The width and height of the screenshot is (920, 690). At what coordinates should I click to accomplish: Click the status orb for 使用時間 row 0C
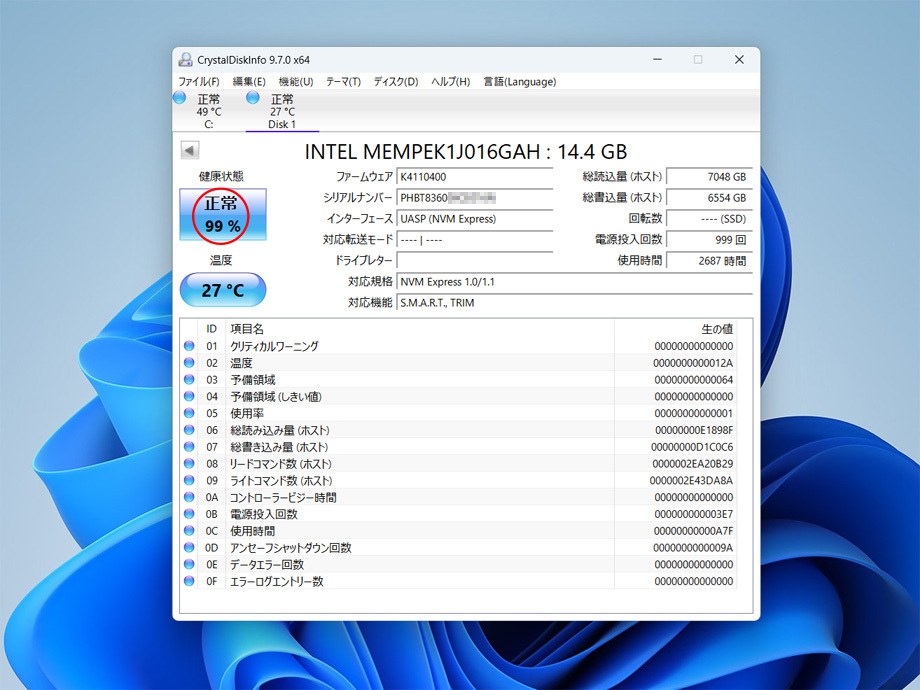189,530
